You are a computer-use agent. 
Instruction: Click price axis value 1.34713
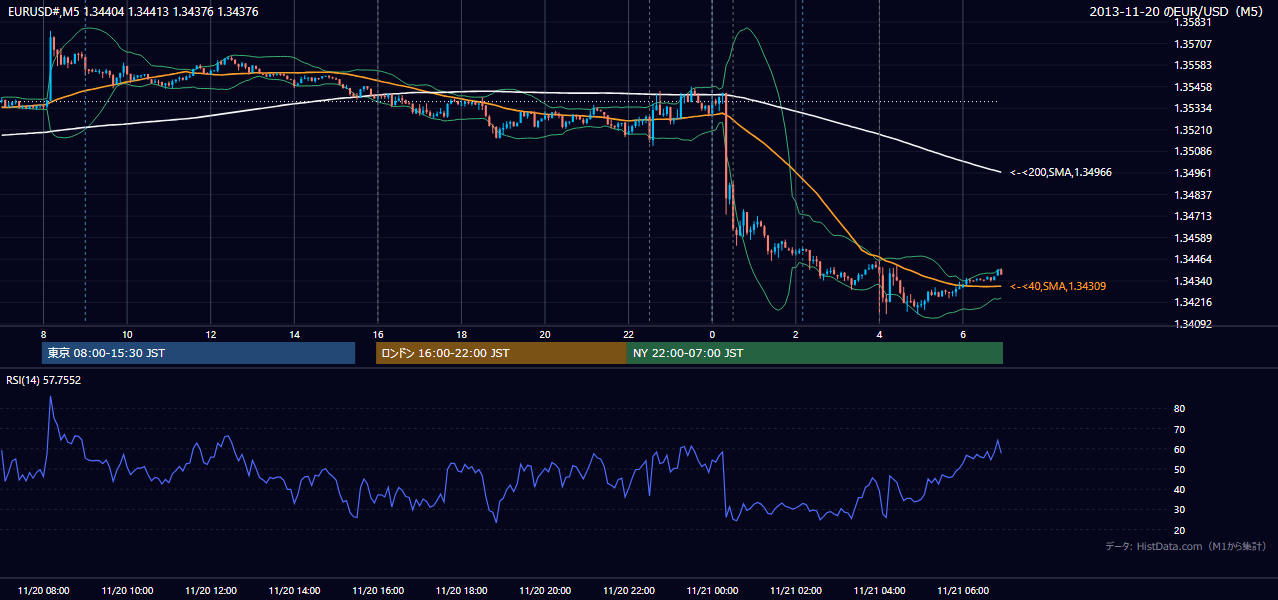coord(1192,216)
